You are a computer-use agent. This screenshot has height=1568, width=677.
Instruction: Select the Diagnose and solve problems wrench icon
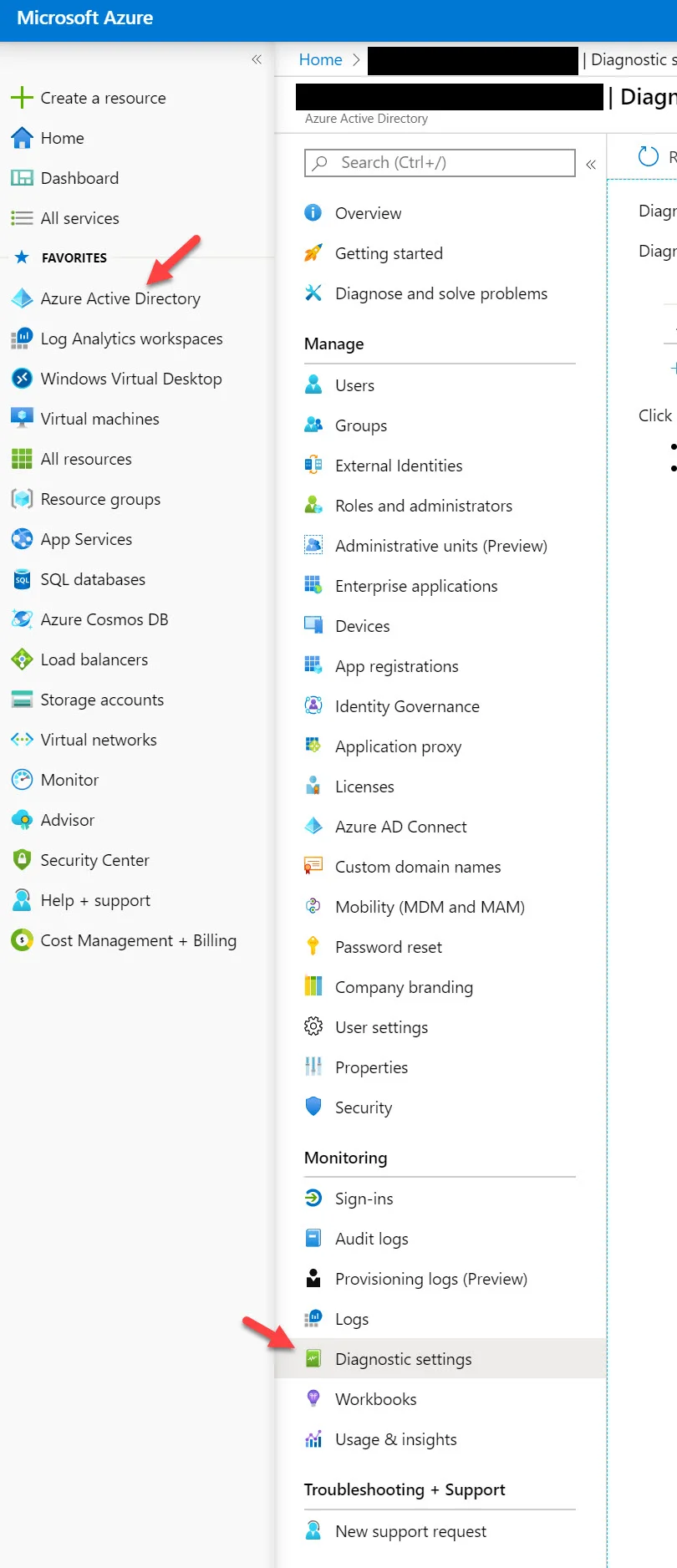313,293
